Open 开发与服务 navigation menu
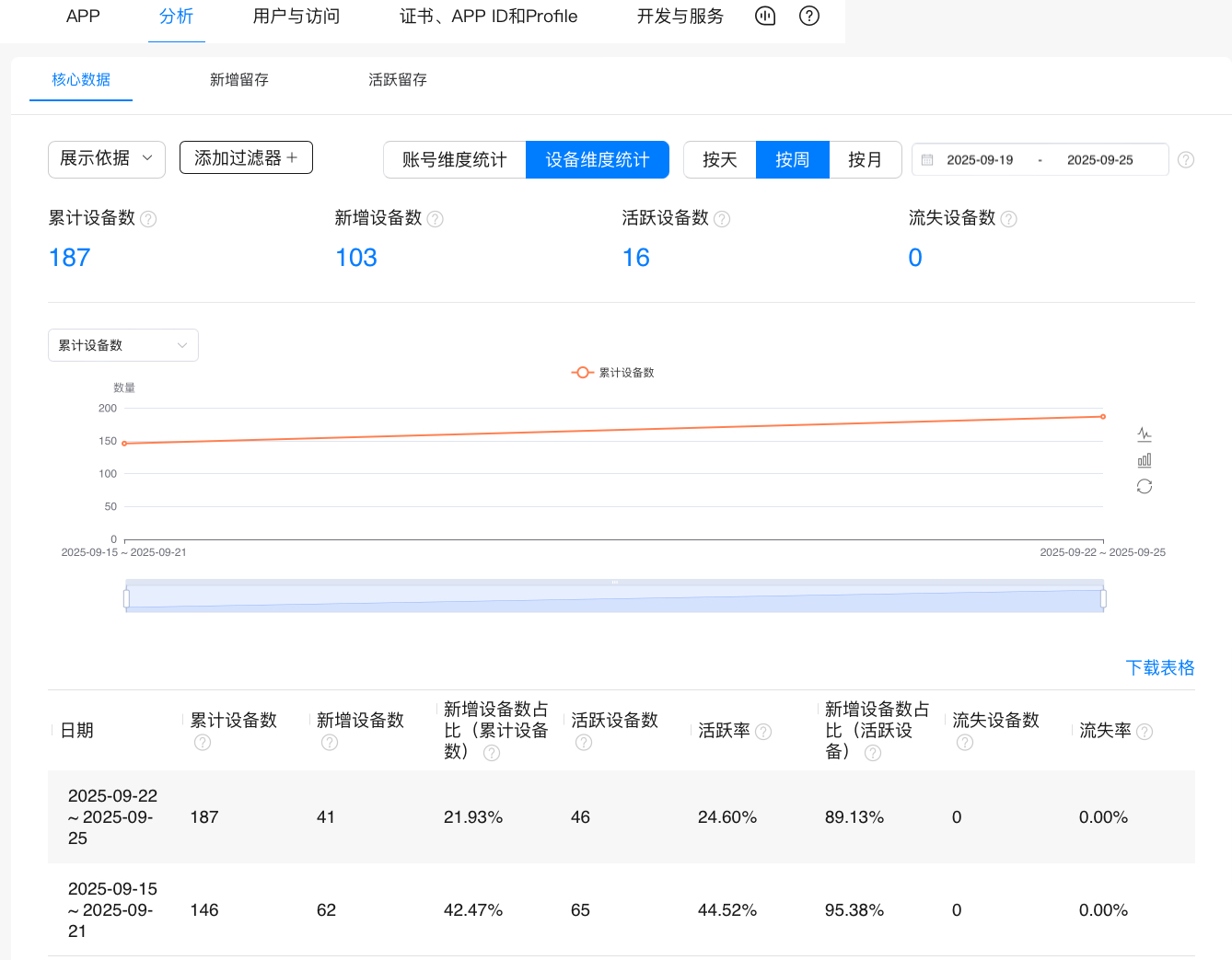This screenshot has width=1232, height=960. pos(680,17)
